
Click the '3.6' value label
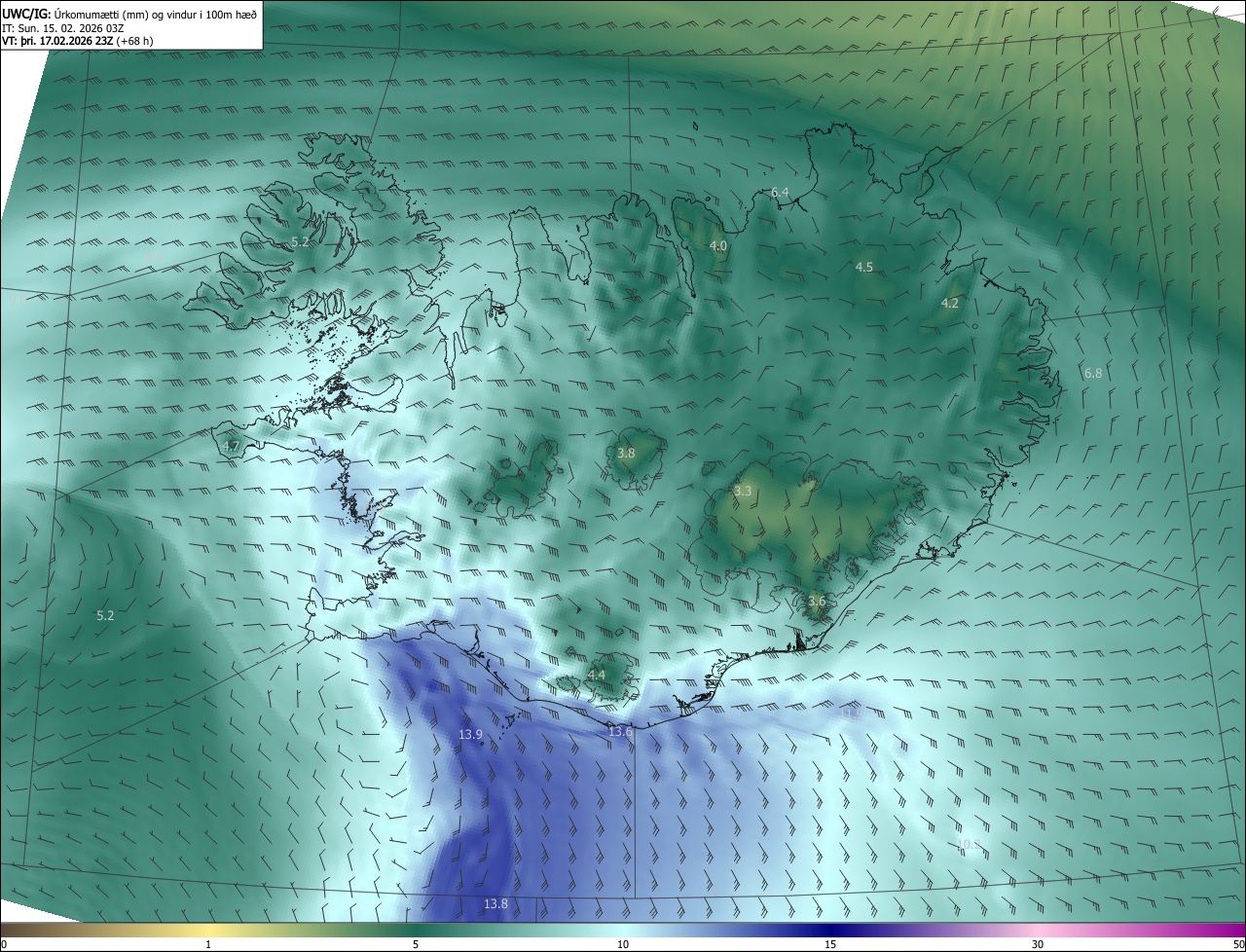coord(817,602)
